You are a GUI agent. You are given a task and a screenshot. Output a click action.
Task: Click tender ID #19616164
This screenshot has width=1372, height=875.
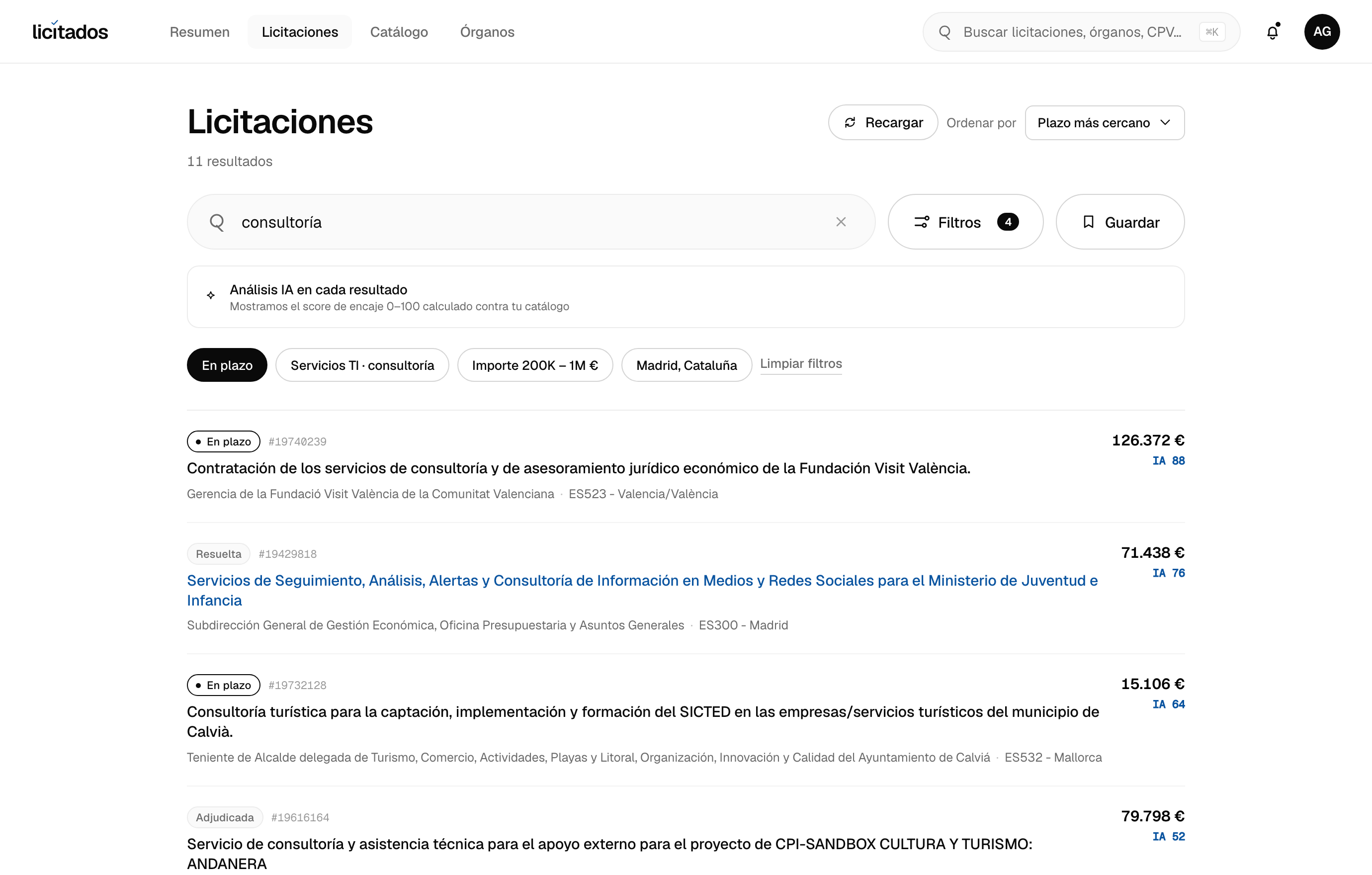pyautogui.click(x=300, y=817)
